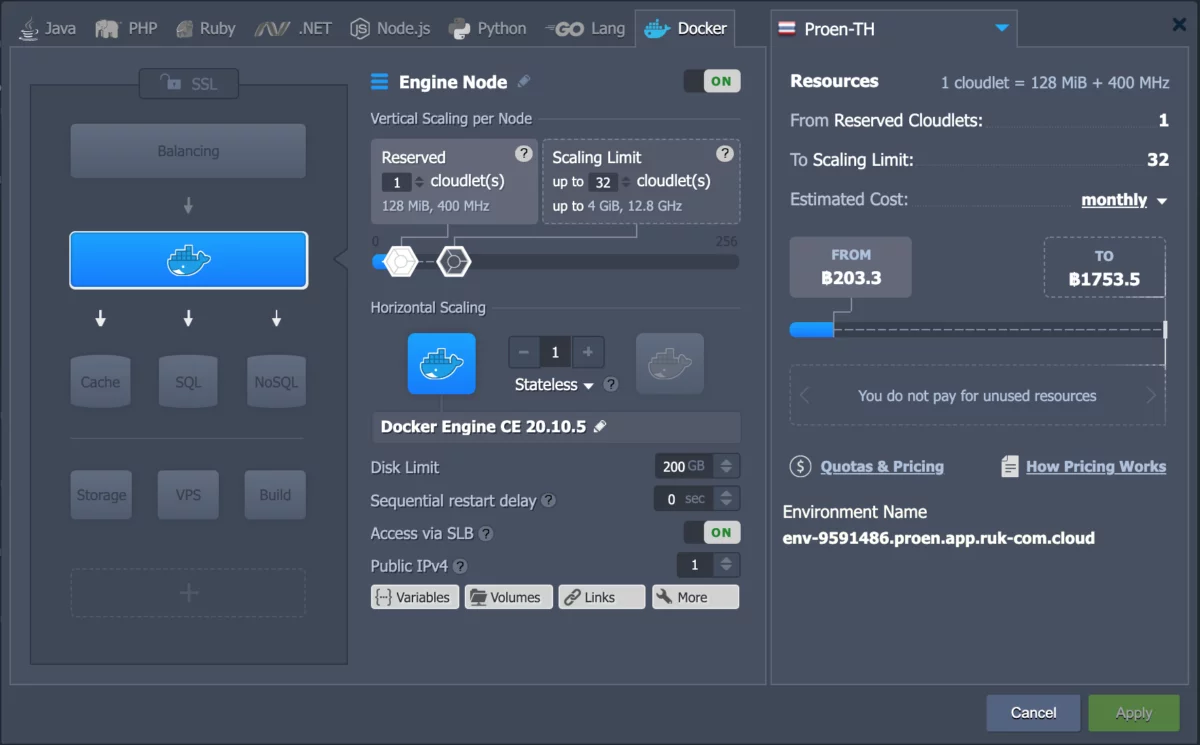
Task: Add an SQL database node
Action: 188,381
